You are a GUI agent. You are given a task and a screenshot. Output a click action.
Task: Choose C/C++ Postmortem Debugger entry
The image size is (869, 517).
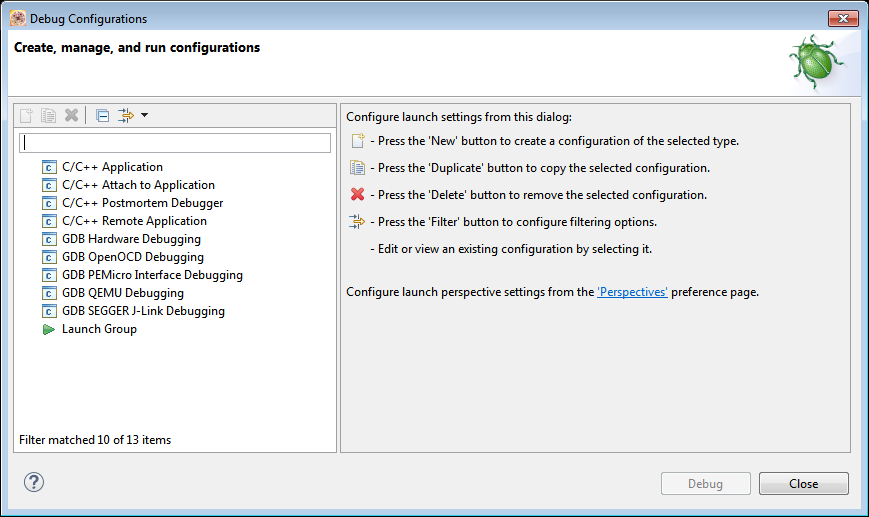click(x=142, y=203)
